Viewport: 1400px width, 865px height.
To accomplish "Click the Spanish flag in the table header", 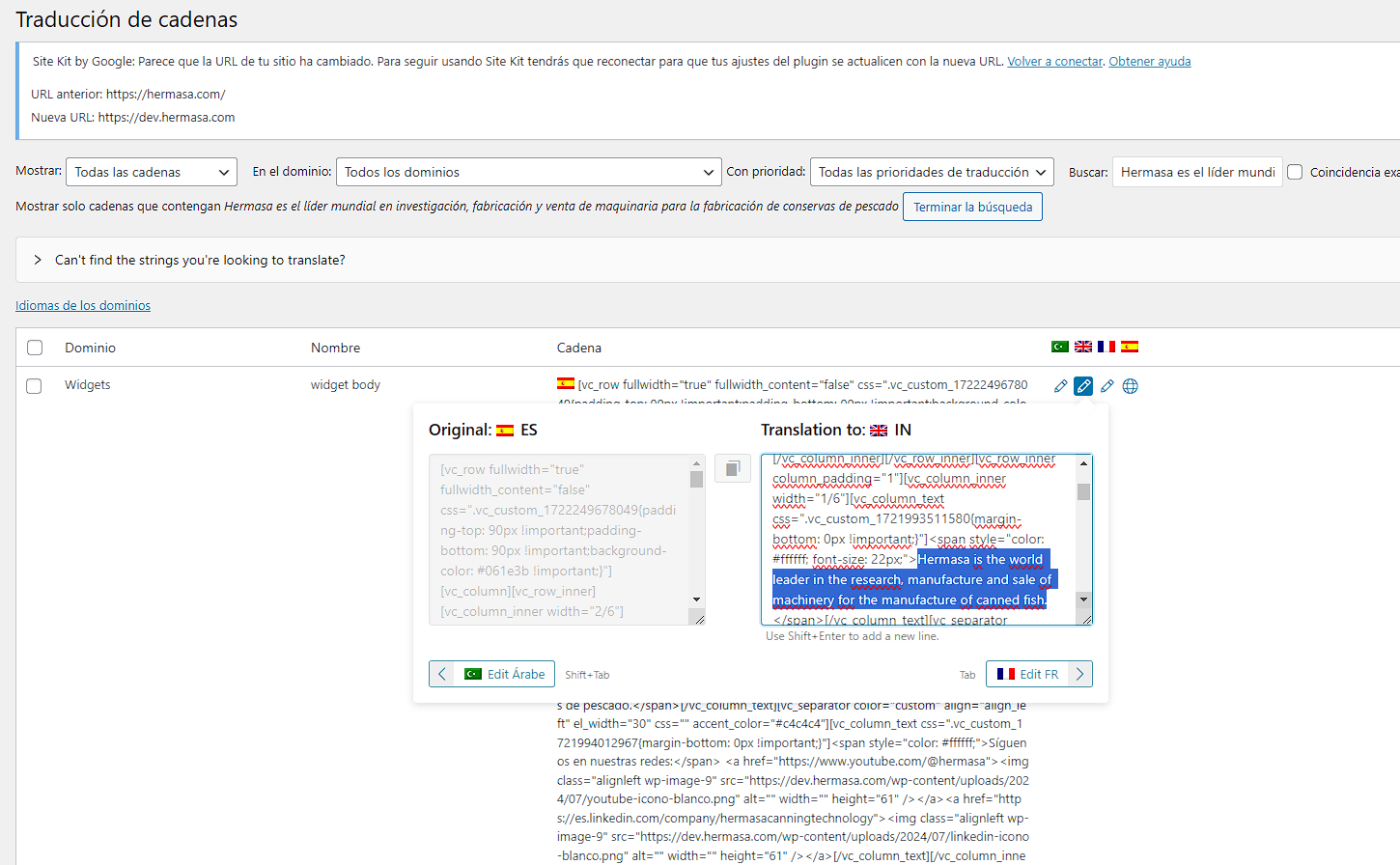I will coord(1130,347).
